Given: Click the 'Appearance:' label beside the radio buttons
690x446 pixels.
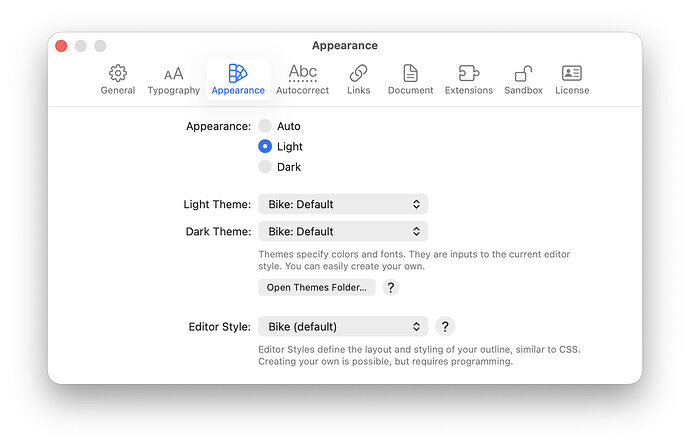Looking at the screenshot, I should pyautogui.click(x=218, y=127).
